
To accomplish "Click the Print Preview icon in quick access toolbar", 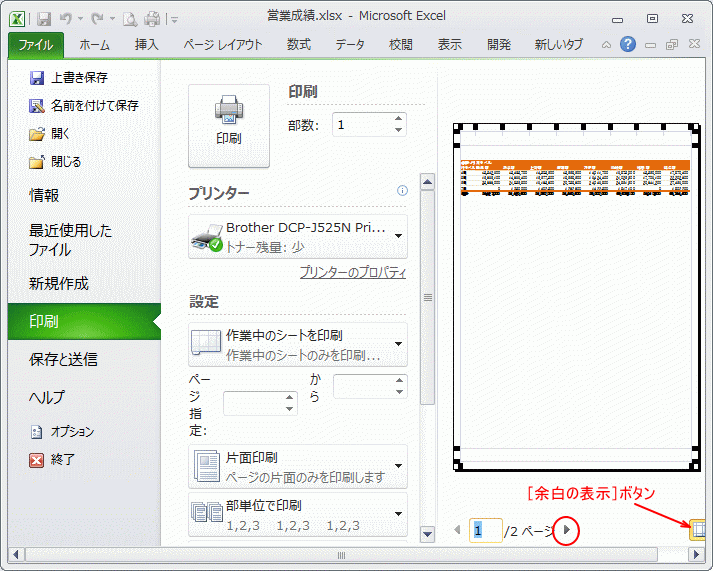I will (x=130, y=19).
